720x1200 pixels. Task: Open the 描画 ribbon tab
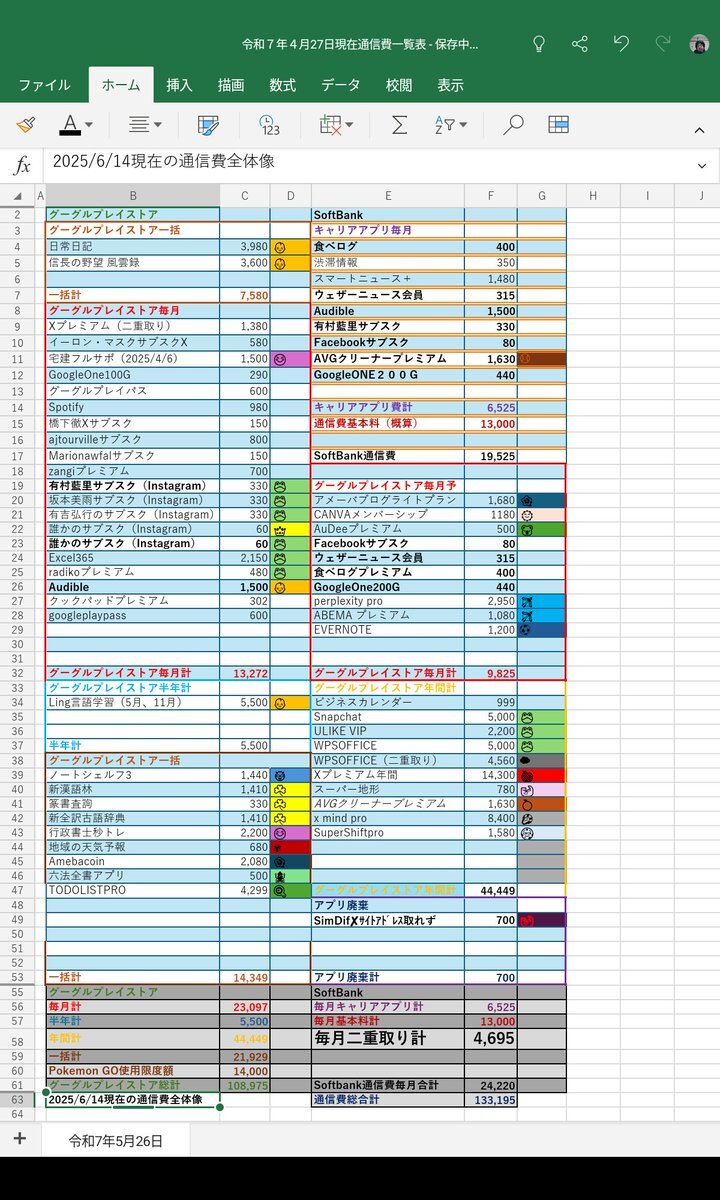(x=231, y=85)
